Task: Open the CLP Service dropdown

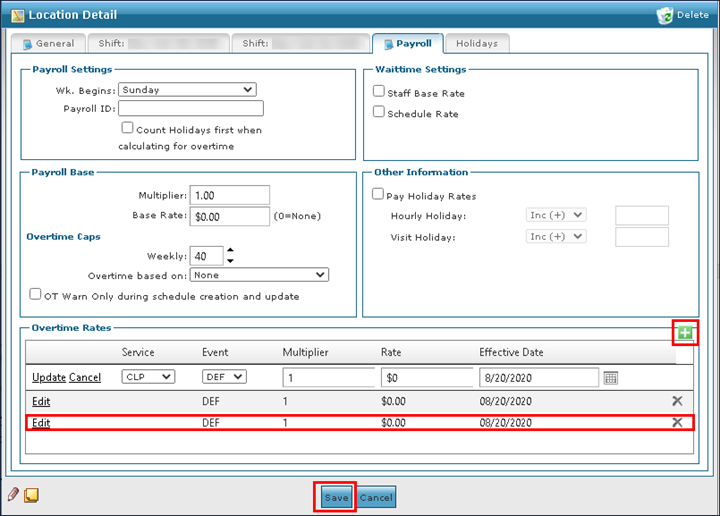Action: pos(148,377)
